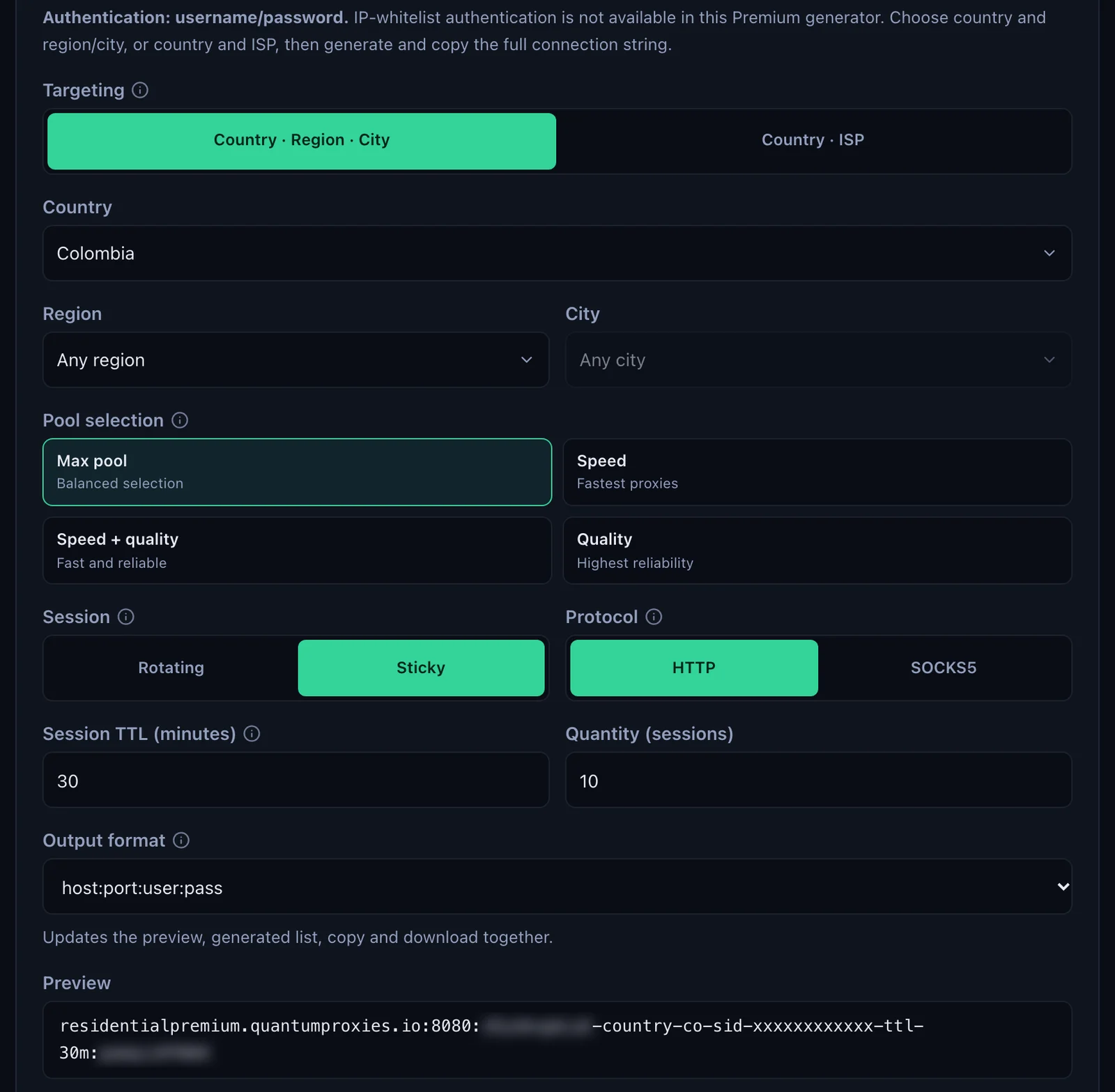Click the 'Updates the preview, generated list' hint
1115x1092 pixels.
298,937
